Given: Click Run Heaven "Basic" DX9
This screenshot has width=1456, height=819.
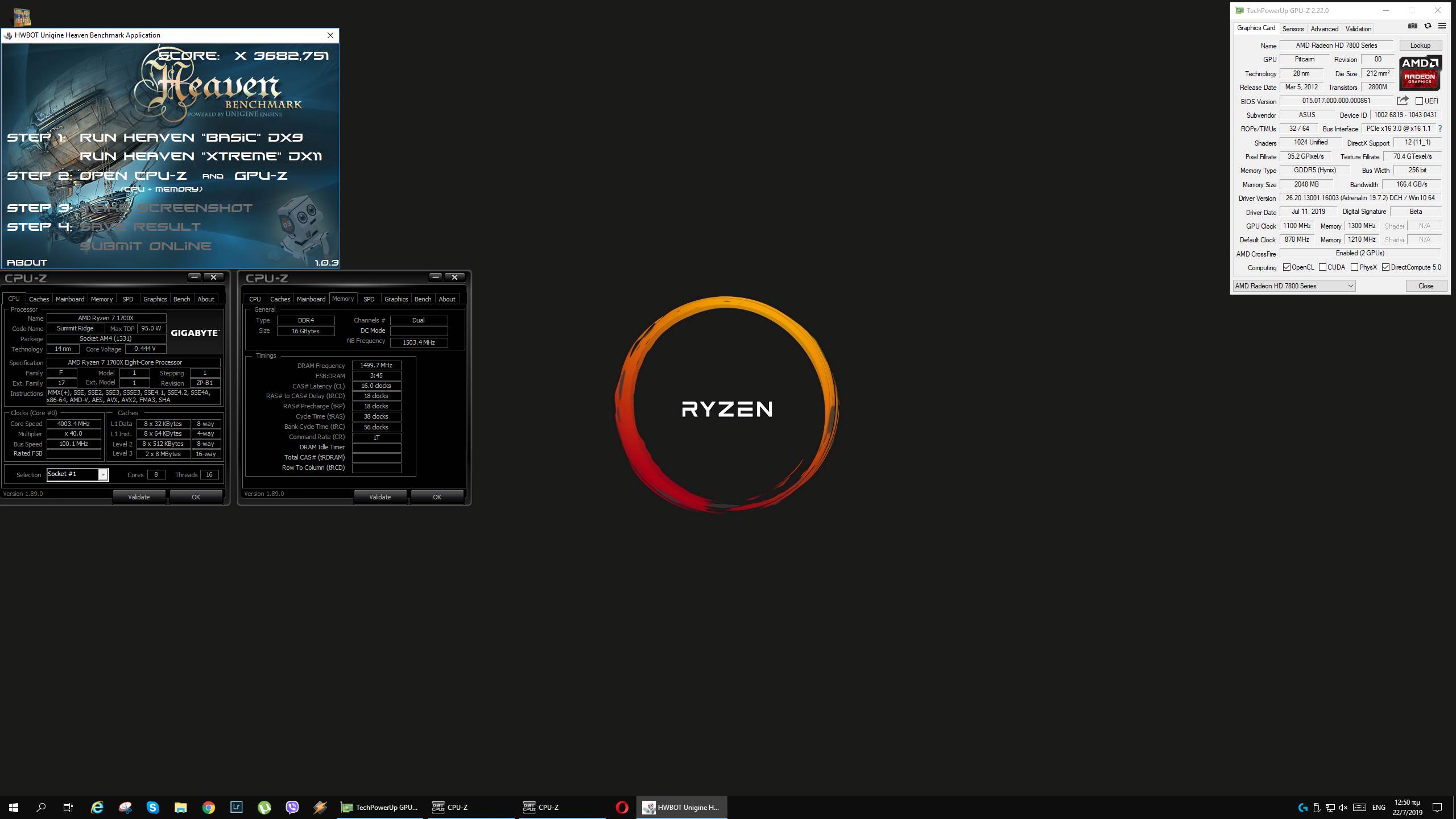Looking at the screenshot, I should point(191,138).
